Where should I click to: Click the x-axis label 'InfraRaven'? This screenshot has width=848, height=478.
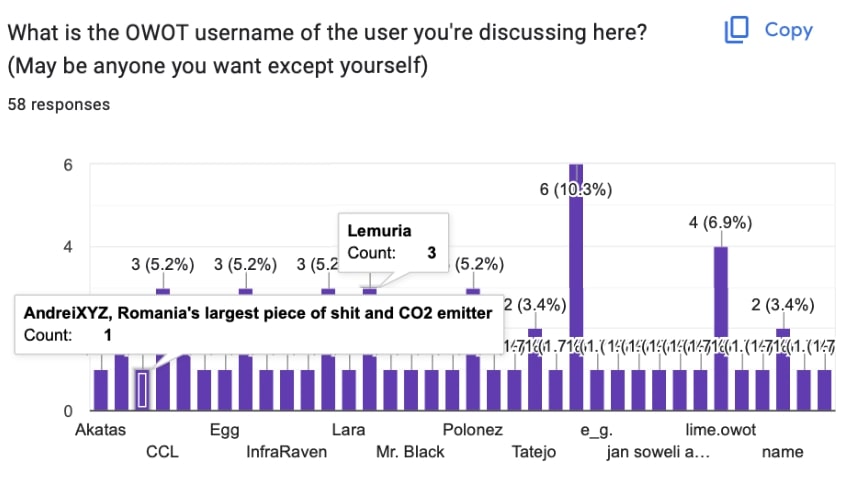[286, 452]
